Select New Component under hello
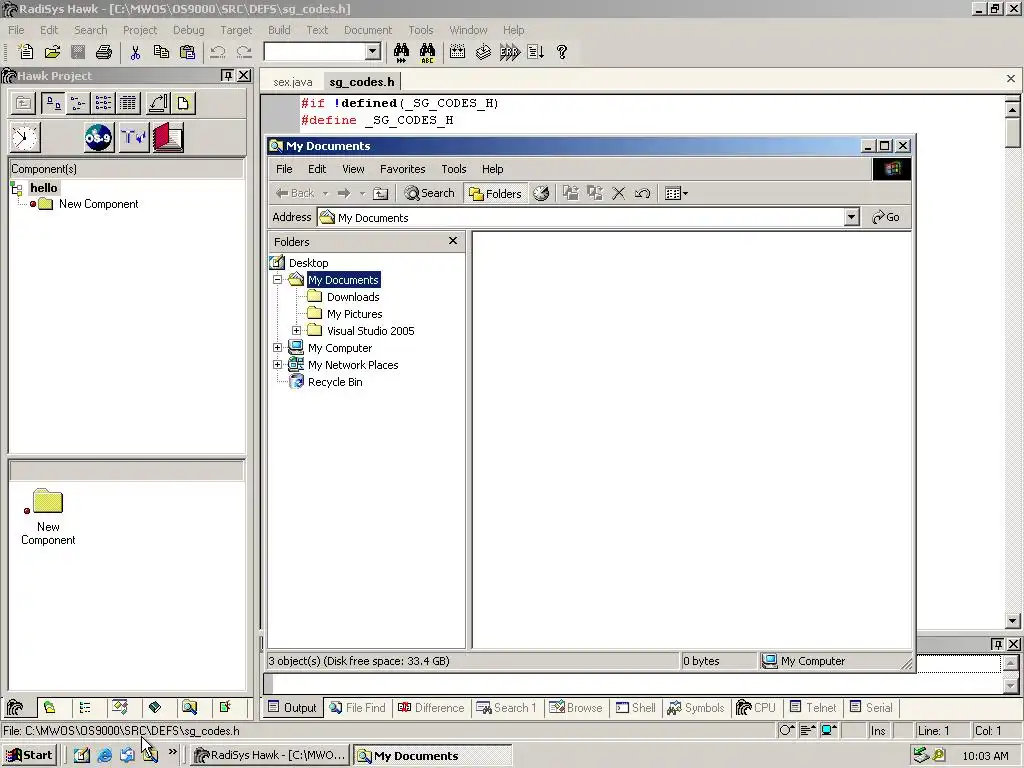The height and width of the screenshot is (768, 1024). pyautogui.click(x=98, y=204)
